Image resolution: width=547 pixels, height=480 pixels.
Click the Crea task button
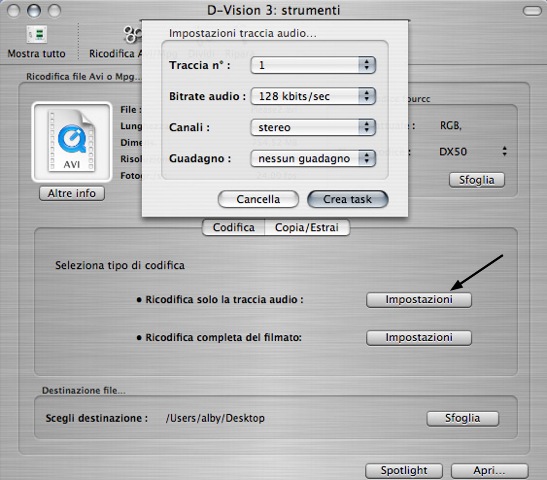pos(347,199)
